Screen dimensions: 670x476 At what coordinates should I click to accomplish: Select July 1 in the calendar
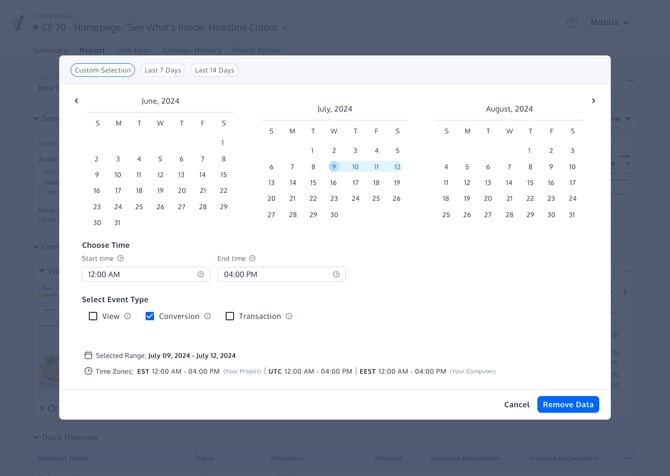click(x=312, y=150)
